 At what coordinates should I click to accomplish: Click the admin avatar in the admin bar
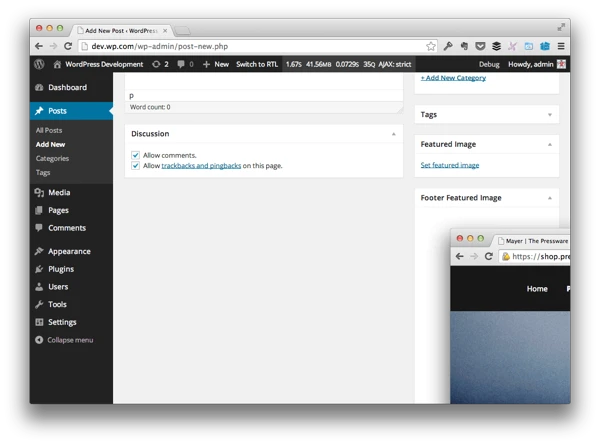[x=561, y=64]
